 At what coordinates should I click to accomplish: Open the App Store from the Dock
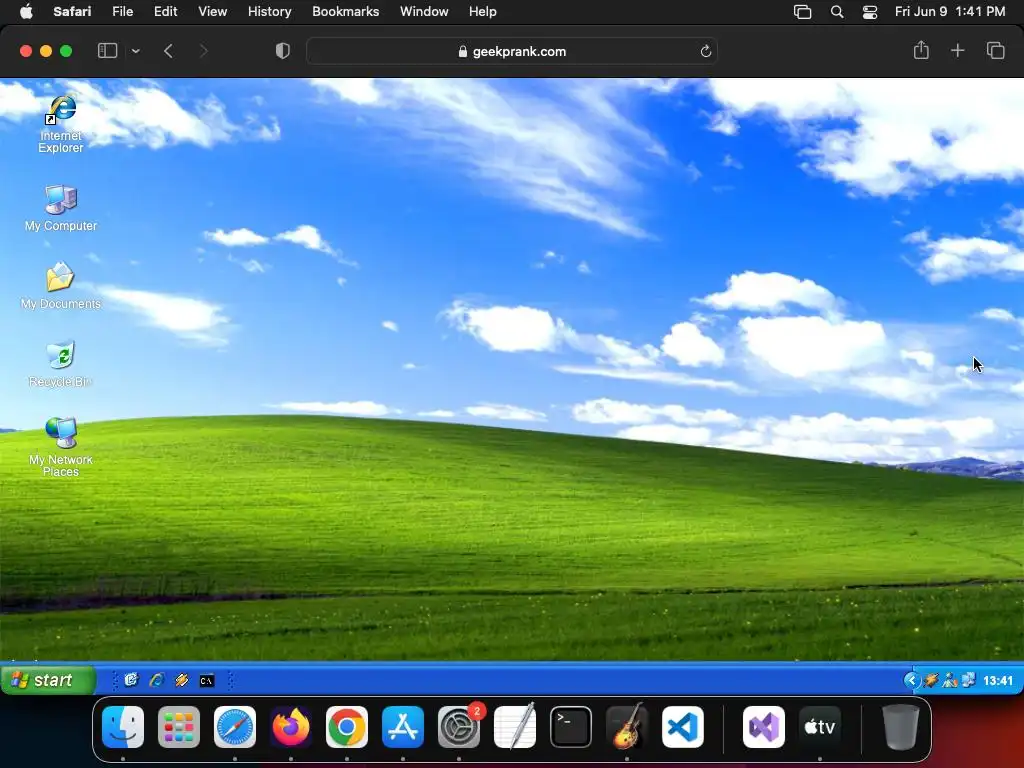[403, 726]
